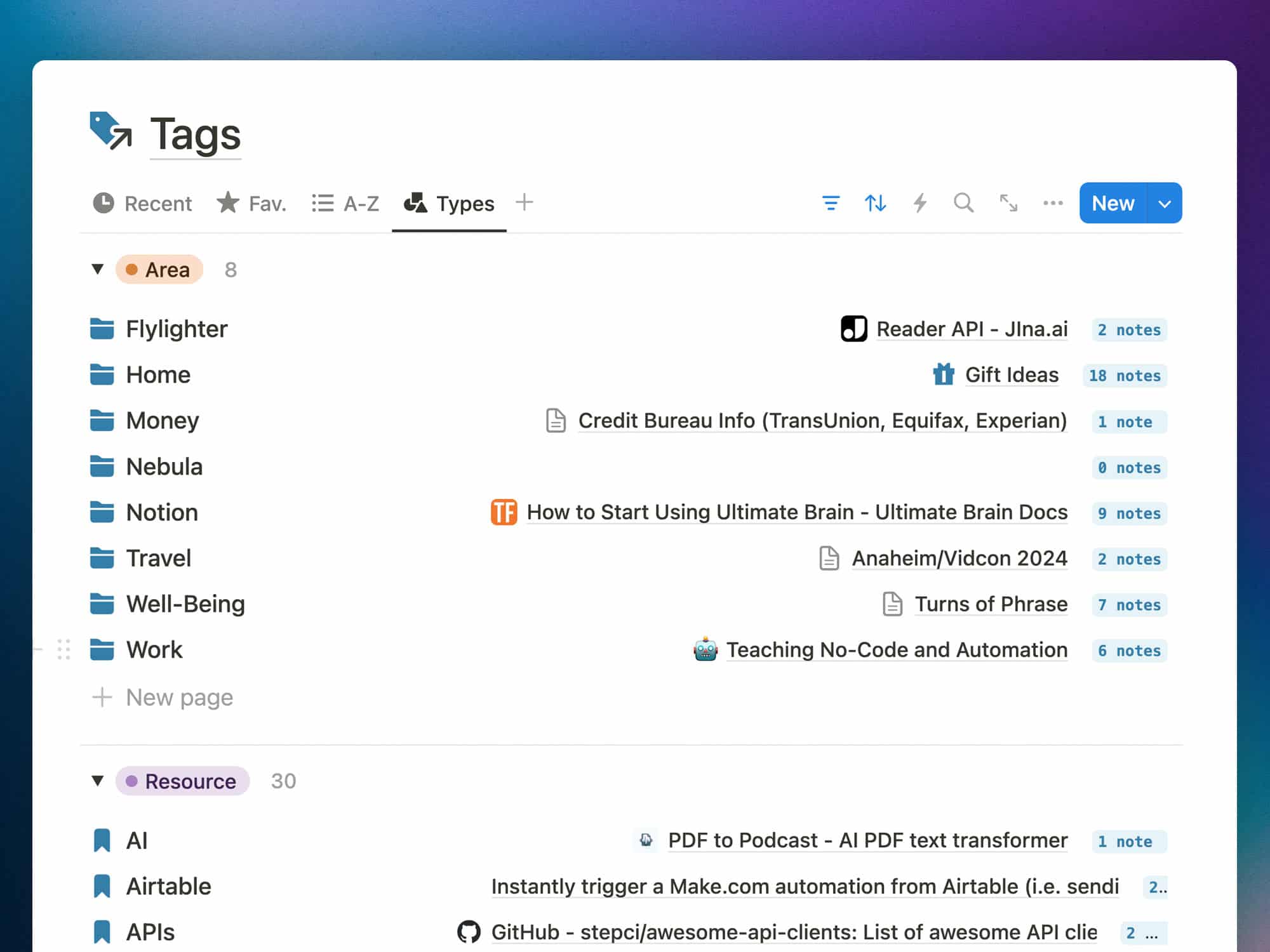Viewport: 1270px width, 952px height.
Task: Click the orange Area tag label
Action: [x=159, y=270]
